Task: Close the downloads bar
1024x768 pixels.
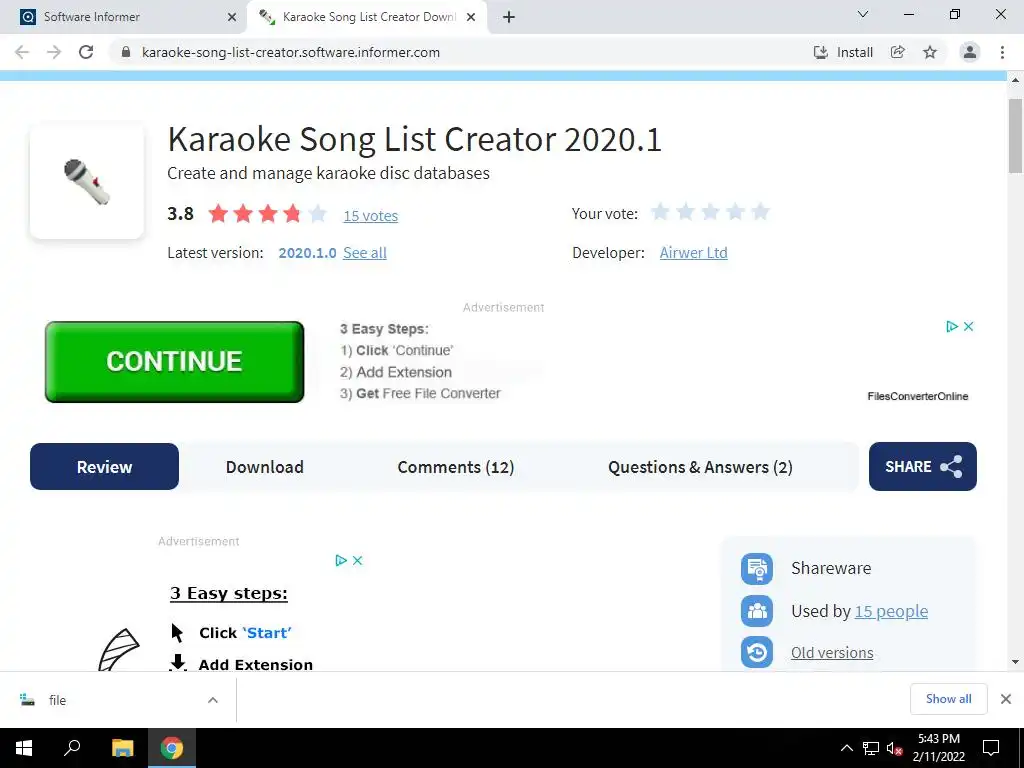Action: 1006,699
